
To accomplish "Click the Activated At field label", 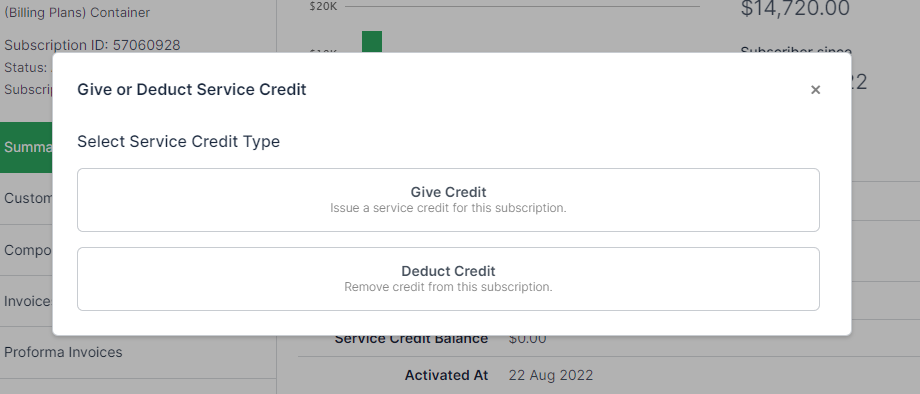I will tap(446, 375).
